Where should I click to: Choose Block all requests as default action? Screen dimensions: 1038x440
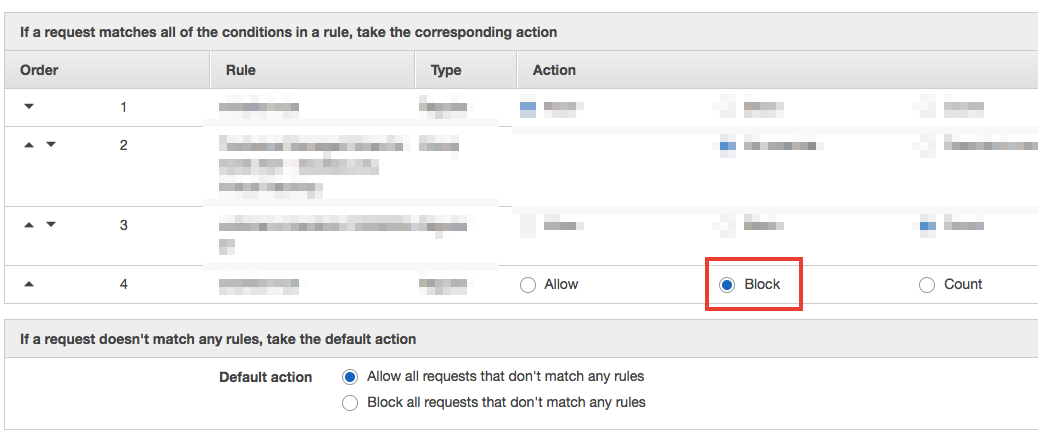350,403
